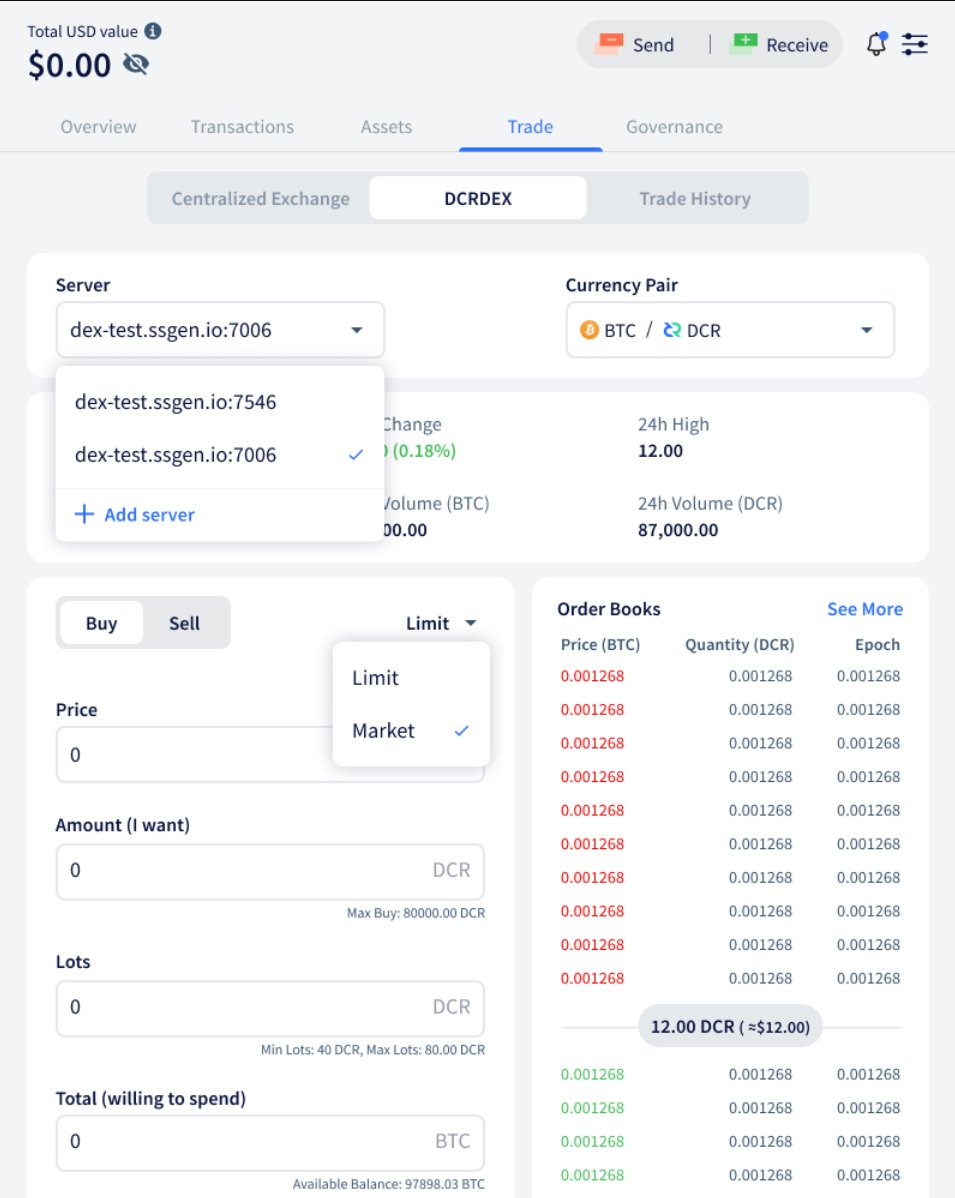Screen dimensions: 955x1198
Task: Click the 24h High value 12.00
Action: [x=660, y=451]
